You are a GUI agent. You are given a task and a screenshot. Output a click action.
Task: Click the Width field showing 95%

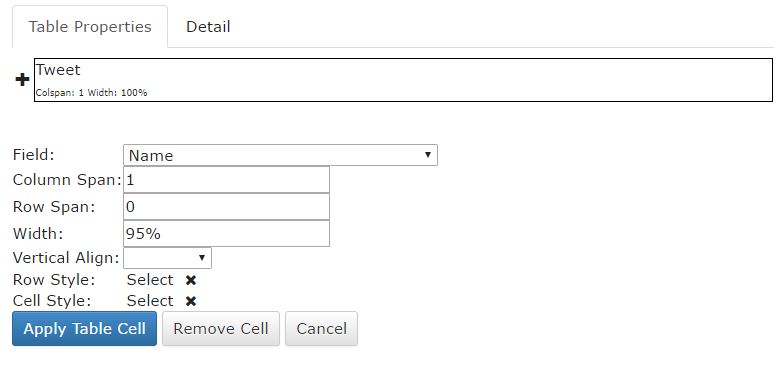226,233
